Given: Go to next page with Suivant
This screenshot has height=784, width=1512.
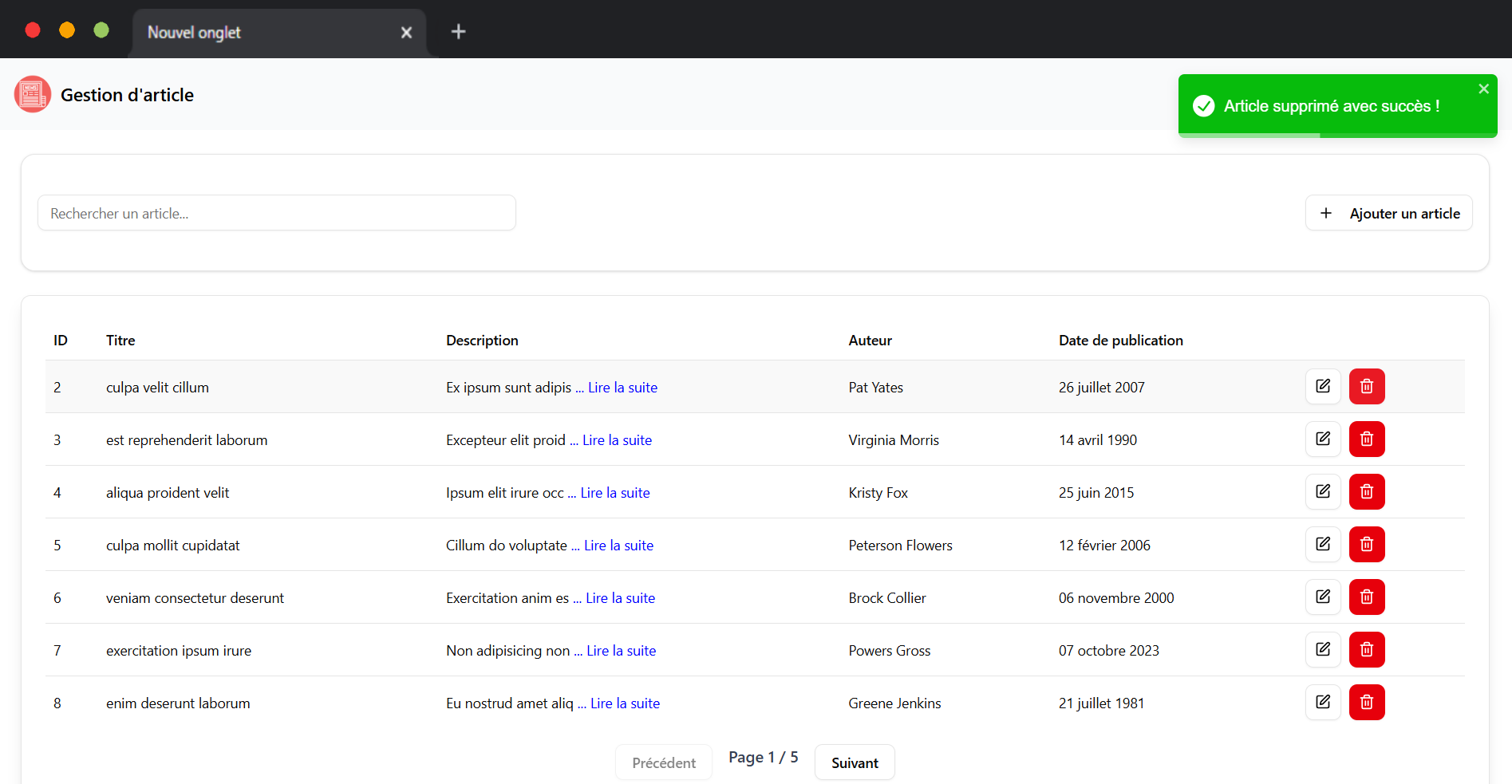Looking at the screenshot, I should [854, 762].
